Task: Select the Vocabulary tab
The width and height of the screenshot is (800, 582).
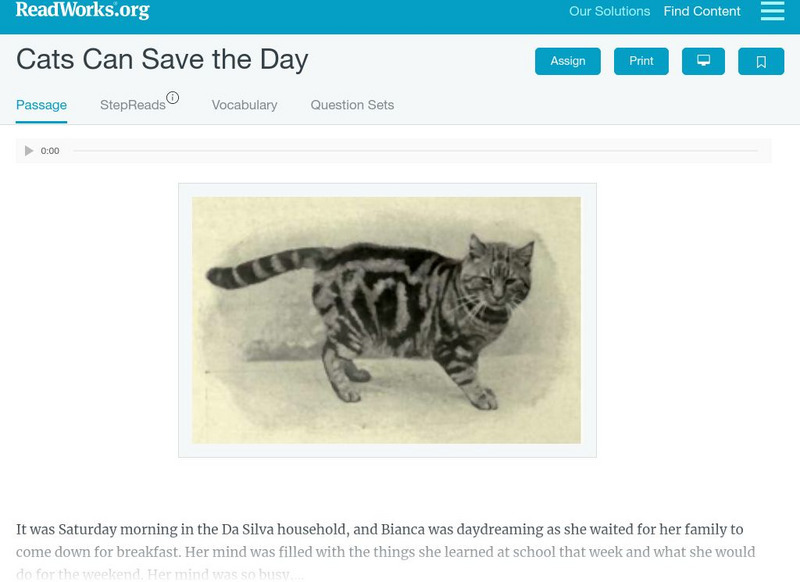Action: click(x=244, y=105)
